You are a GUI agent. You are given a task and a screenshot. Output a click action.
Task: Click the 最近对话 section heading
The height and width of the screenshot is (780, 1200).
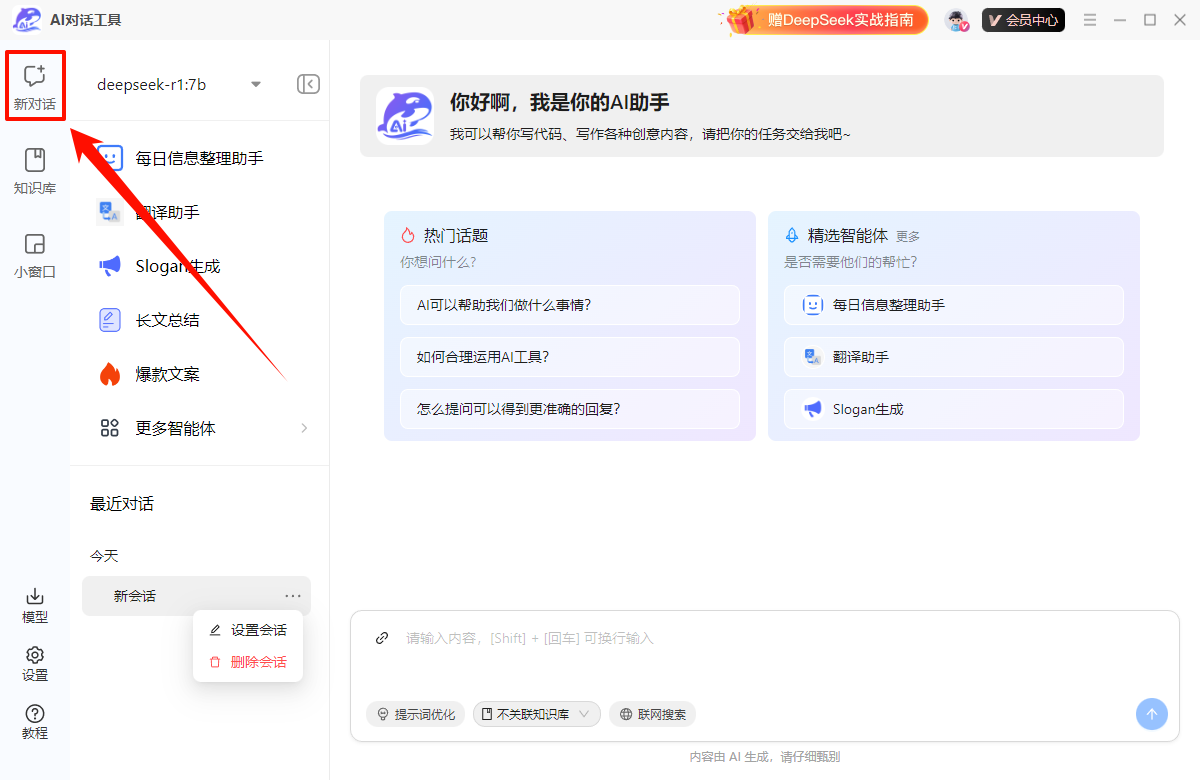[122, 504]
